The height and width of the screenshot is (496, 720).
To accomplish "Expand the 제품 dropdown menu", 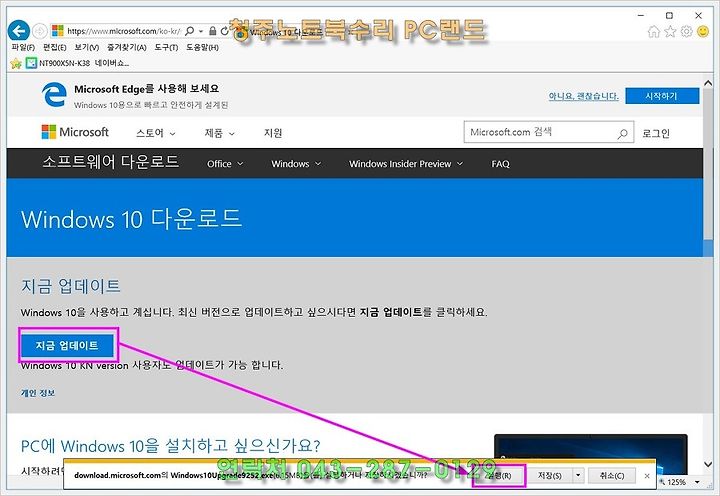I will (x=219, y=133).
